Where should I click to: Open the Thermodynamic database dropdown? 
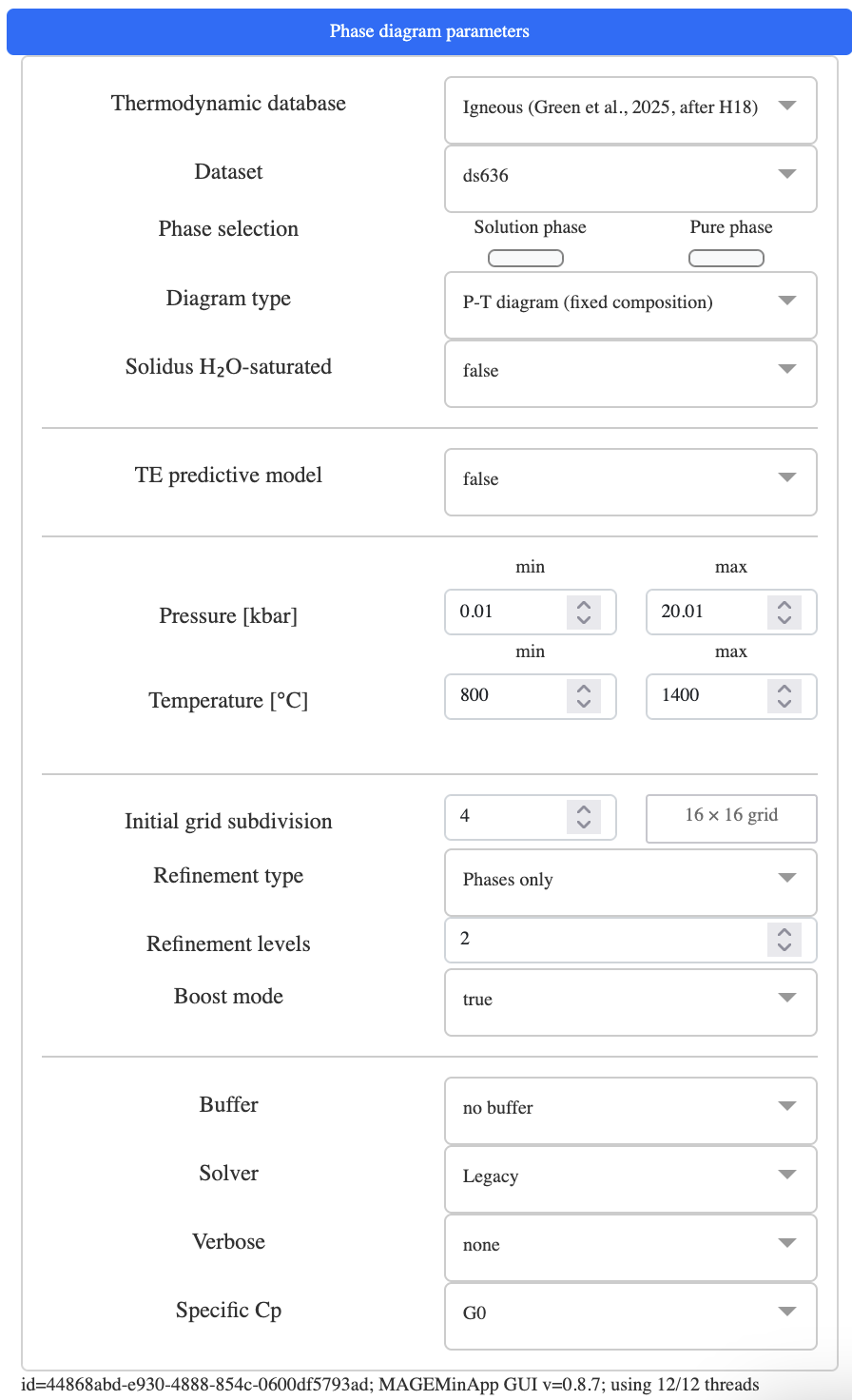tap(629, 107)
